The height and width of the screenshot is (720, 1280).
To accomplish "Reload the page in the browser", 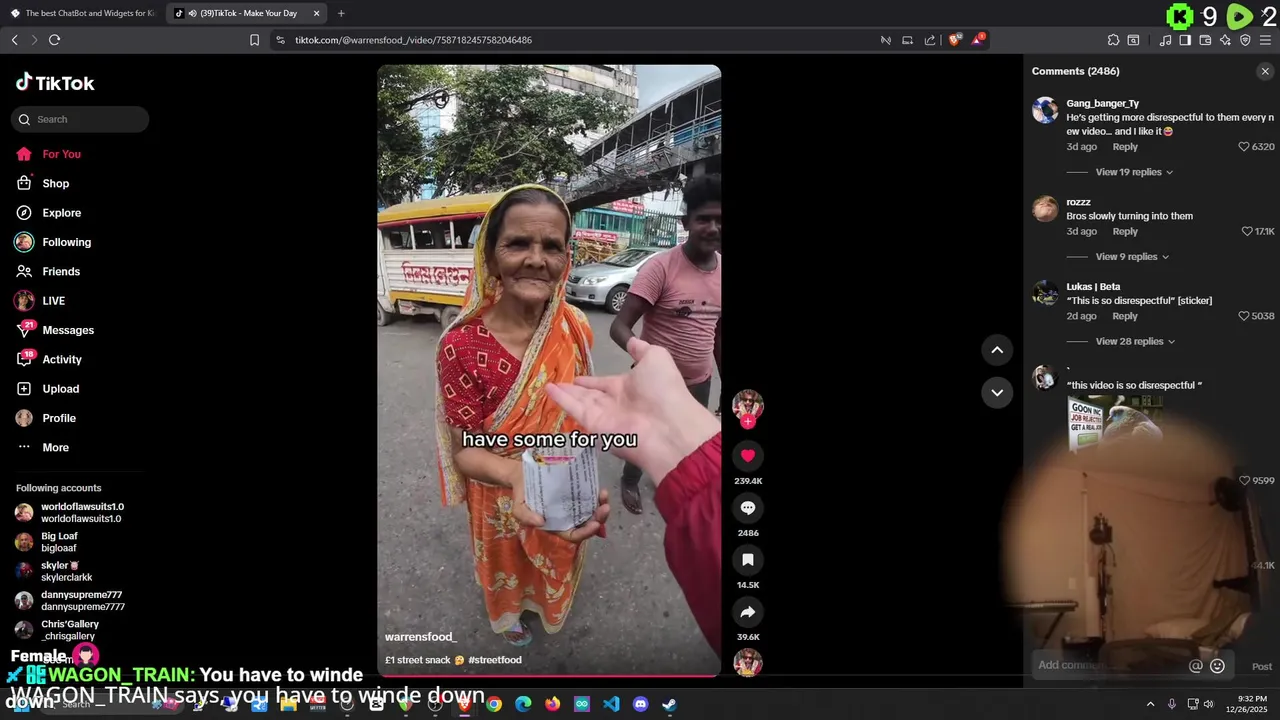I will (54, 40).
